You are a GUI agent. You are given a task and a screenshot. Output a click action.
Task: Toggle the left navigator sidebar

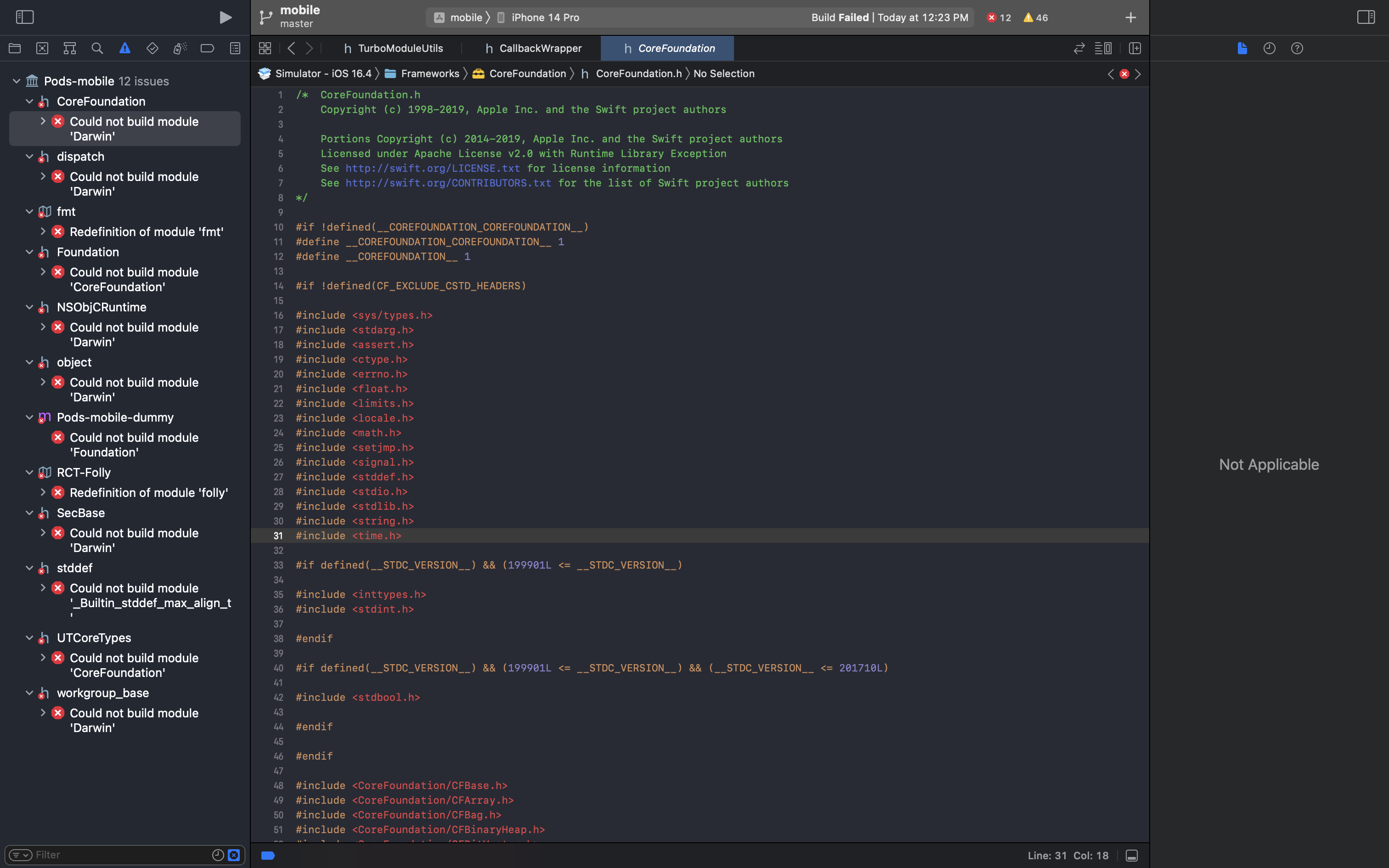(25, 17)
